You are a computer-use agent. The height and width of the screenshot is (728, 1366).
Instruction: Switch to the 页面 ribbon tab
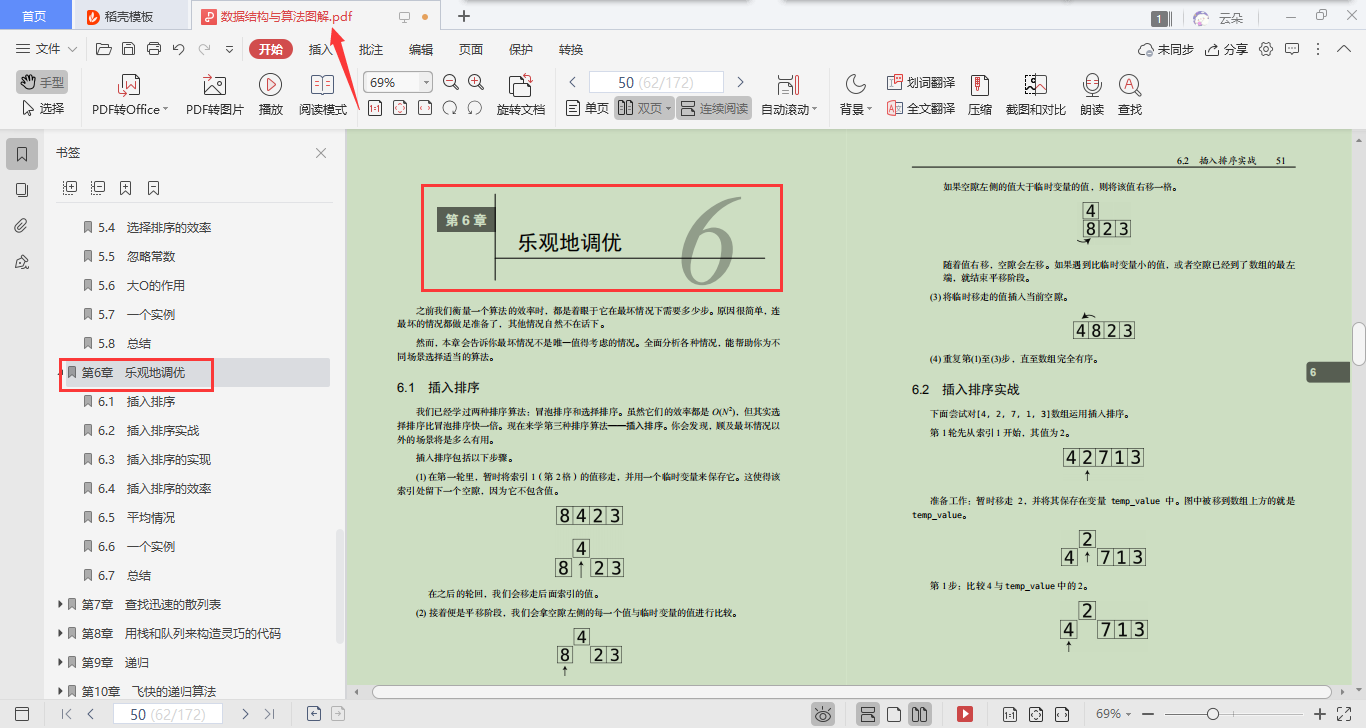(471, 49)
